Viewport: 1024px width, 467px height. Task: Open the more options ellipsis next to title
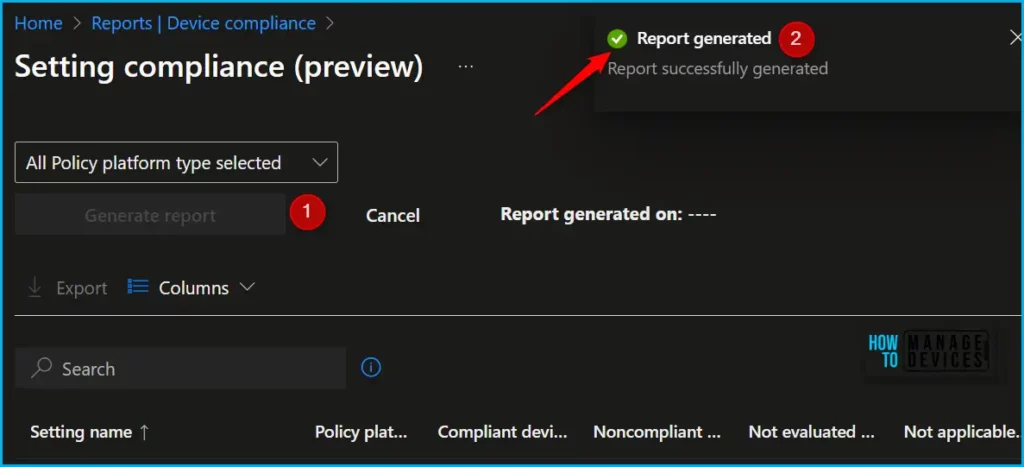(466, 67)
